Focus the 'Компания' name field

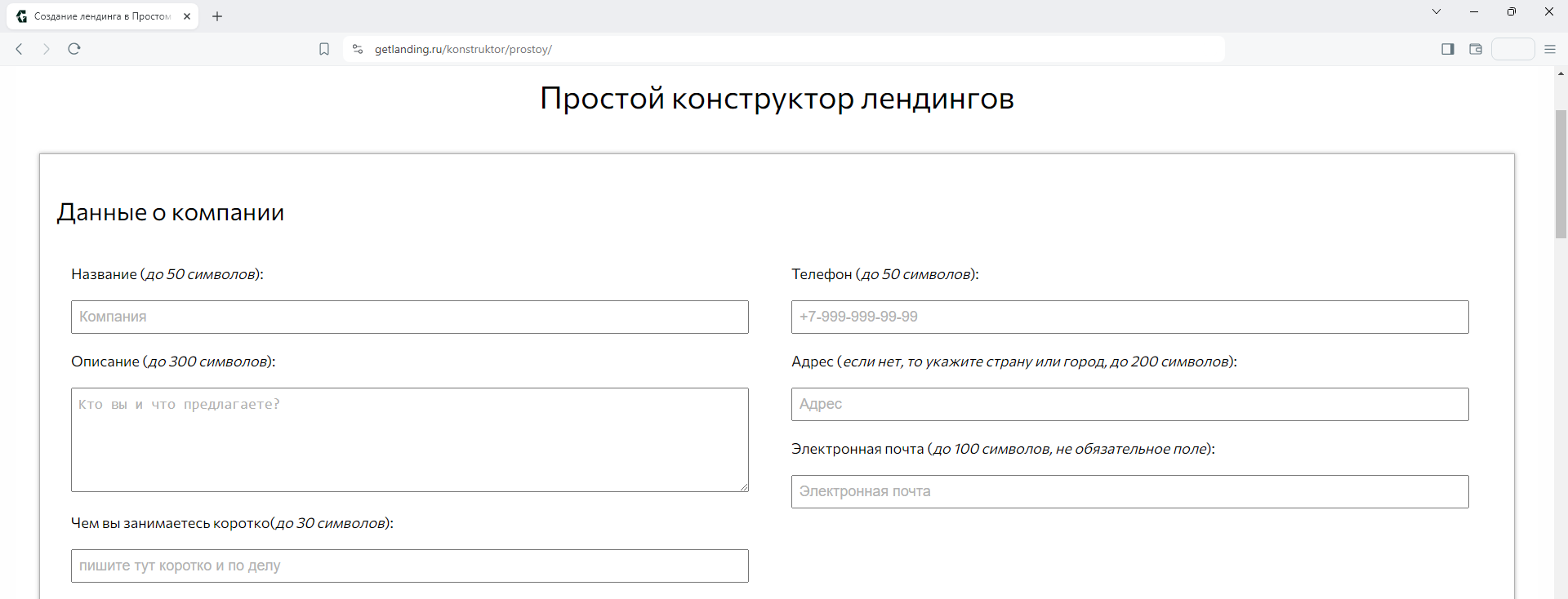410,317
